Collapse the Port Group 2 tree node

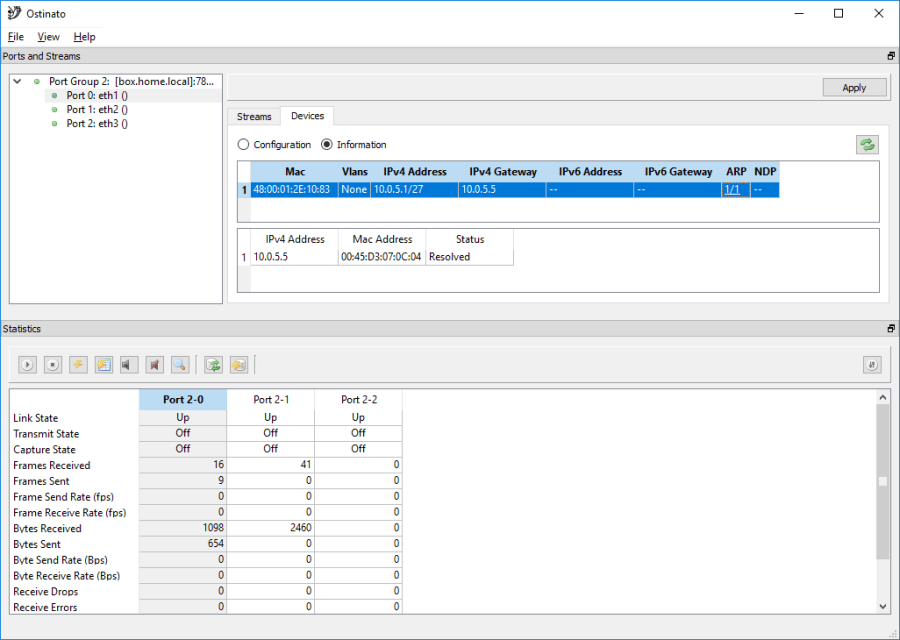click(x=18, y=82)
